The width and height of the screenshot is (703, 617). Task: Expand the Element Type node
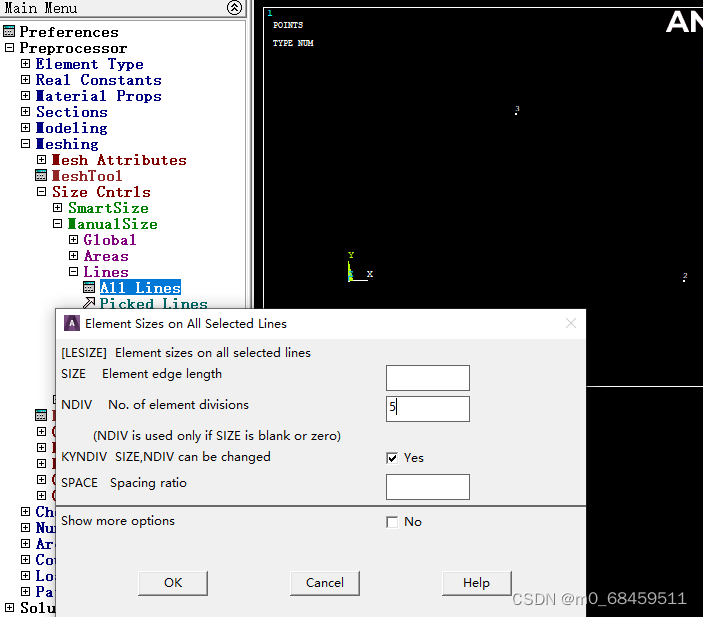[x=26, y=64]
